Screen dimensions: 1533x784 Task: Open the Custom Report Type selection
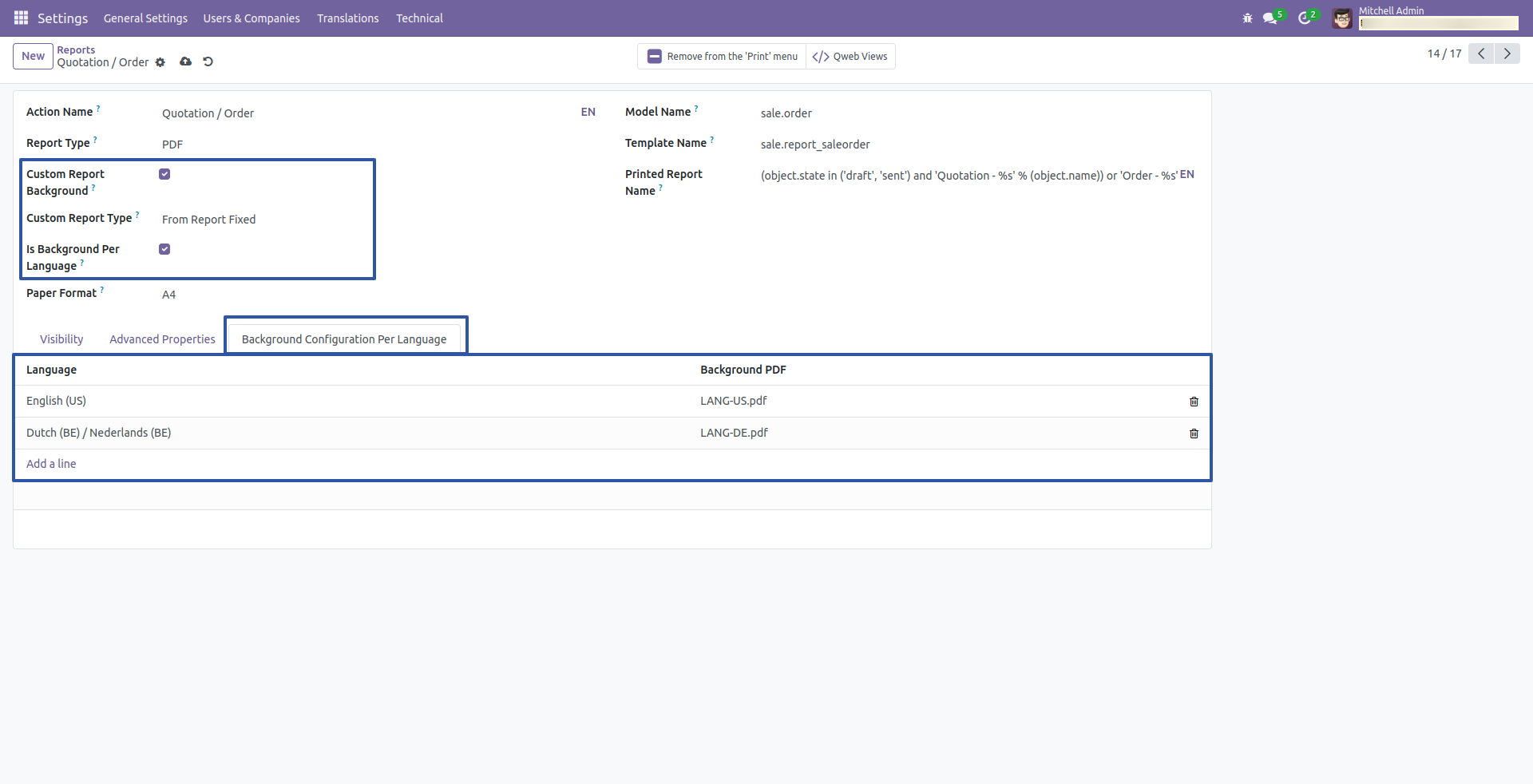pos(208,219)
